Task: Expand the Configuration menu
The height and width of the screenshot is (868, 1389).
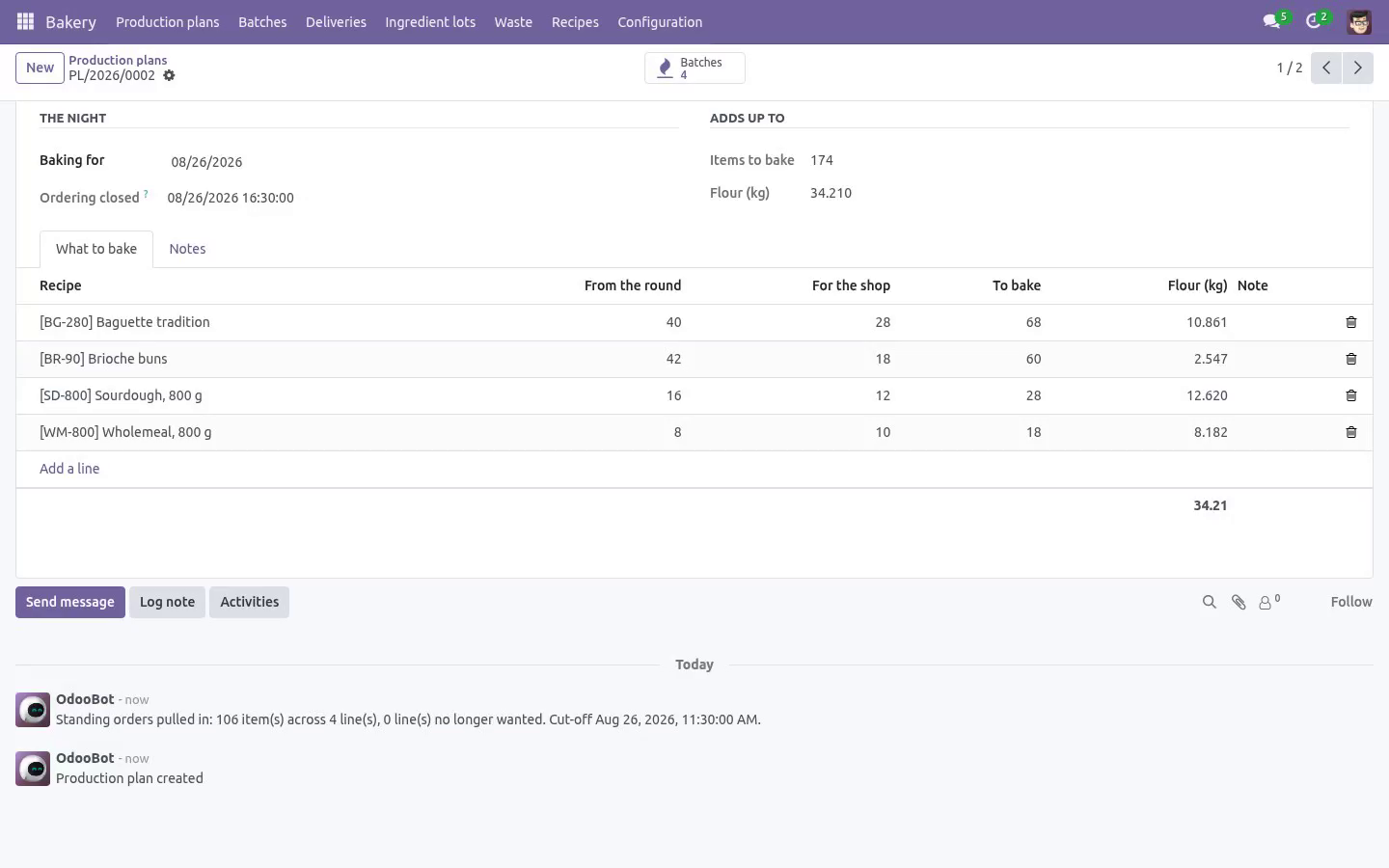Action: click(660, 21)
